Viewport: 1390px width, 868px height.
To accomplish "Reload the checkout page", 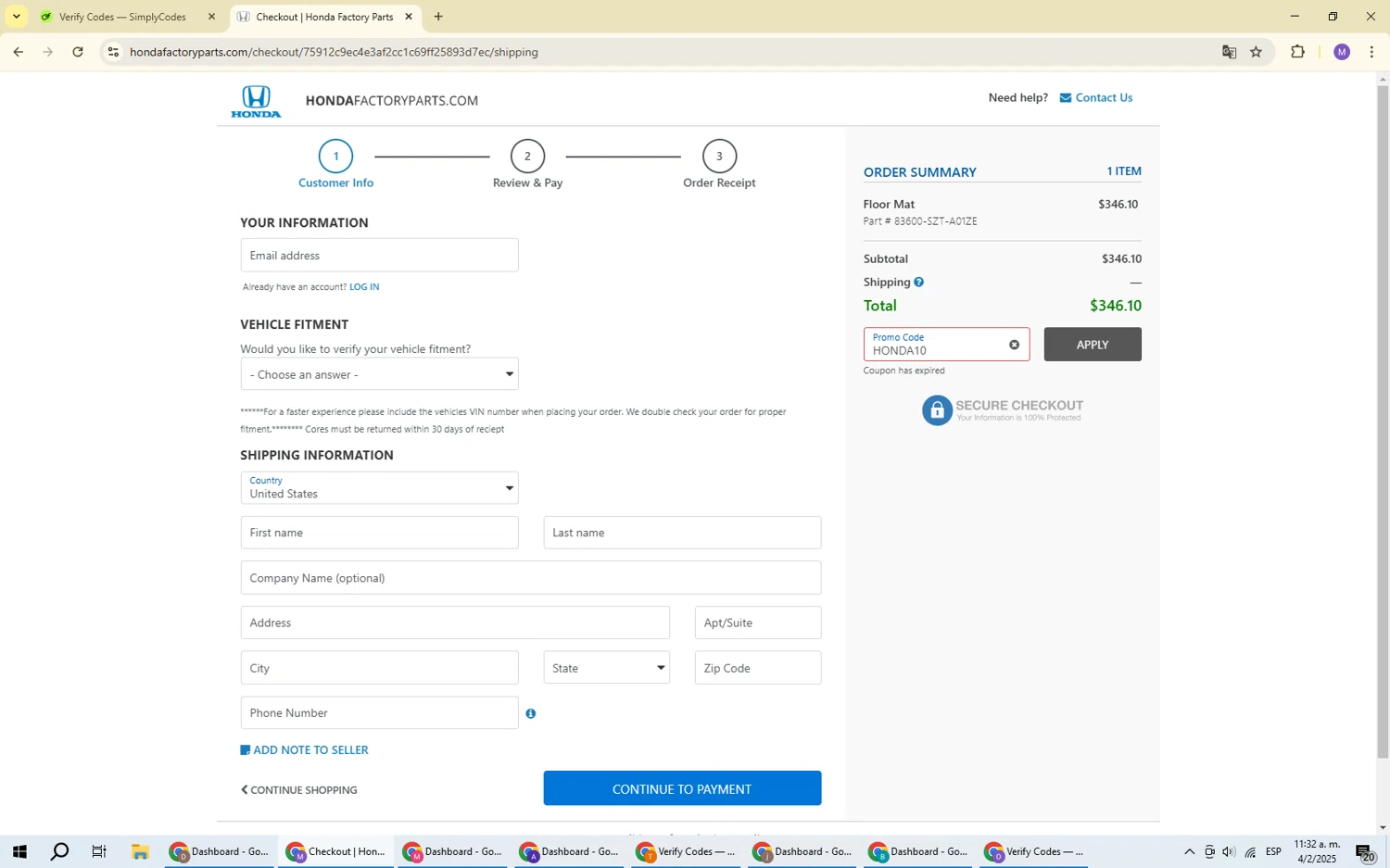I will (x=78, y=52).
